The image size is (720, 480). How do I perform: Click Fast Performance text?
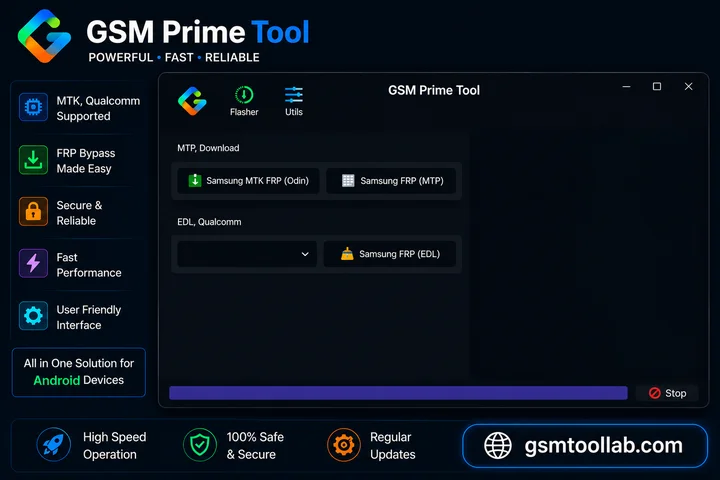point(89,265)
